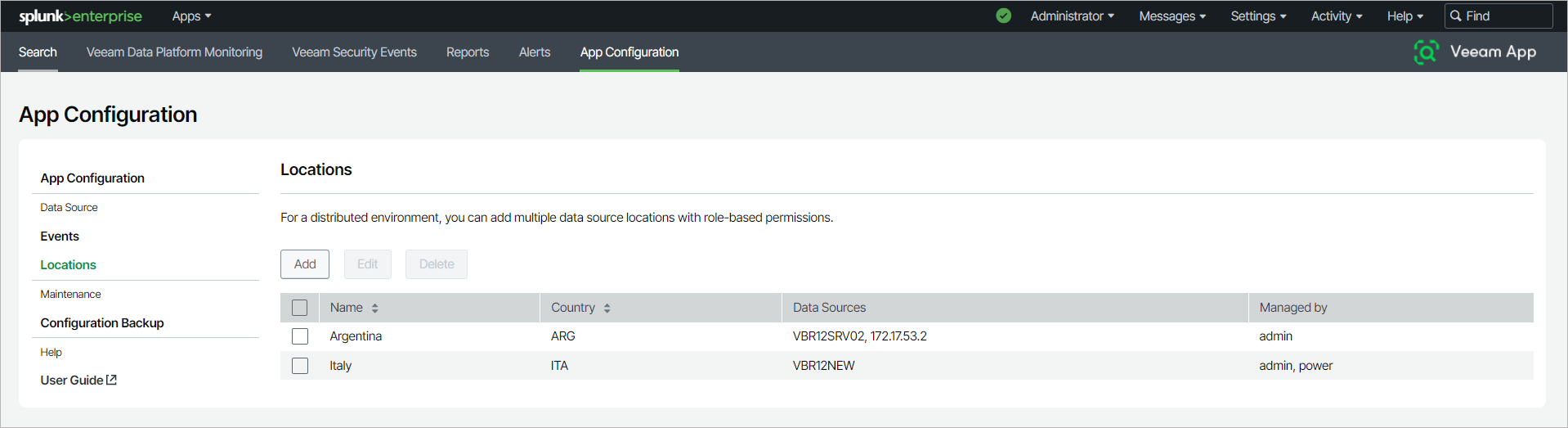Click the Country column sort arrows
This screenshot has height=428, width=1568.
pos(607,309)
